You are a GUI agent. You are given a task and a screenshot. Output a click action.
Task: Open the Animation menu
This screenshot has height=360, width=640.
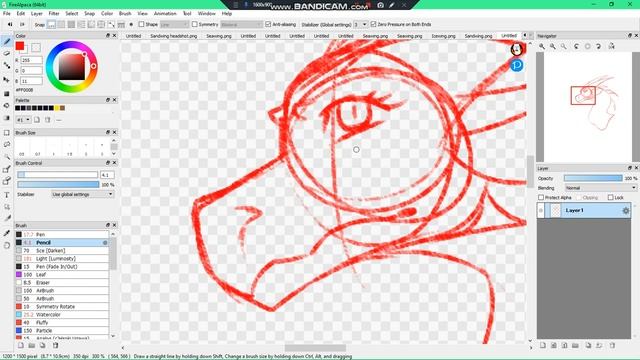[165, 13]
